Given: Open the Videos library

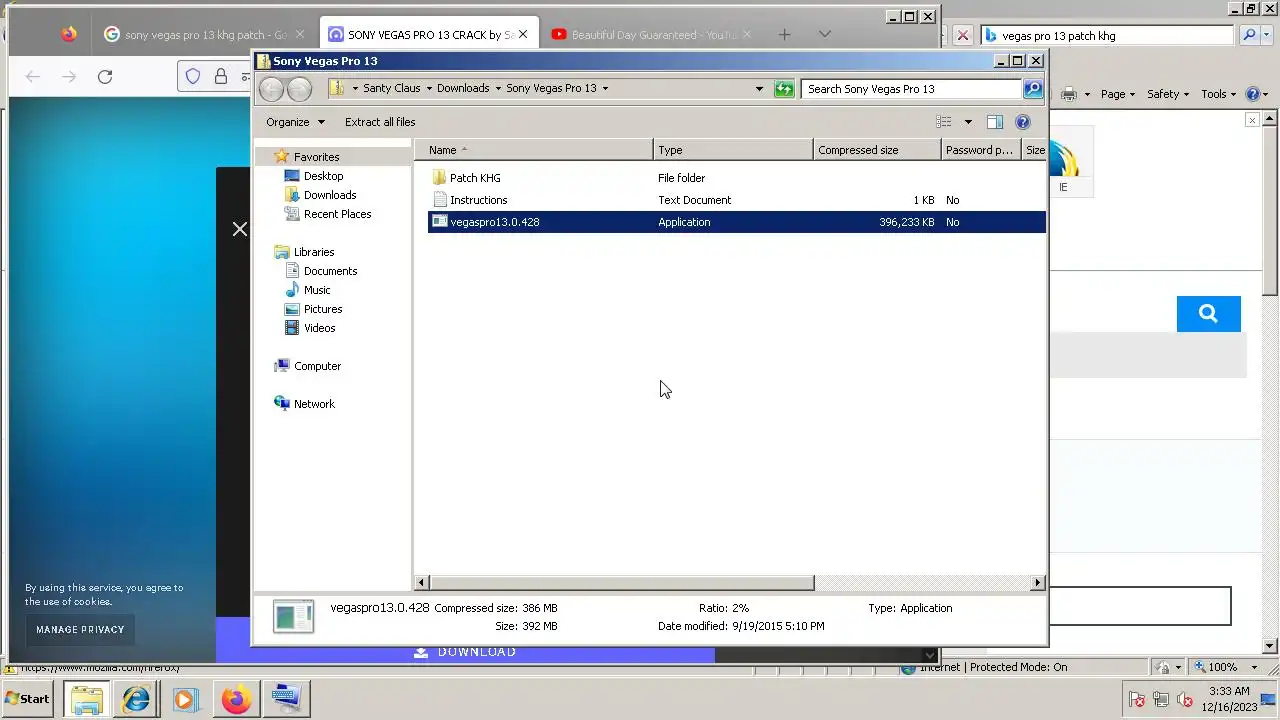Looking at the screenshot, I should (319, 328).
